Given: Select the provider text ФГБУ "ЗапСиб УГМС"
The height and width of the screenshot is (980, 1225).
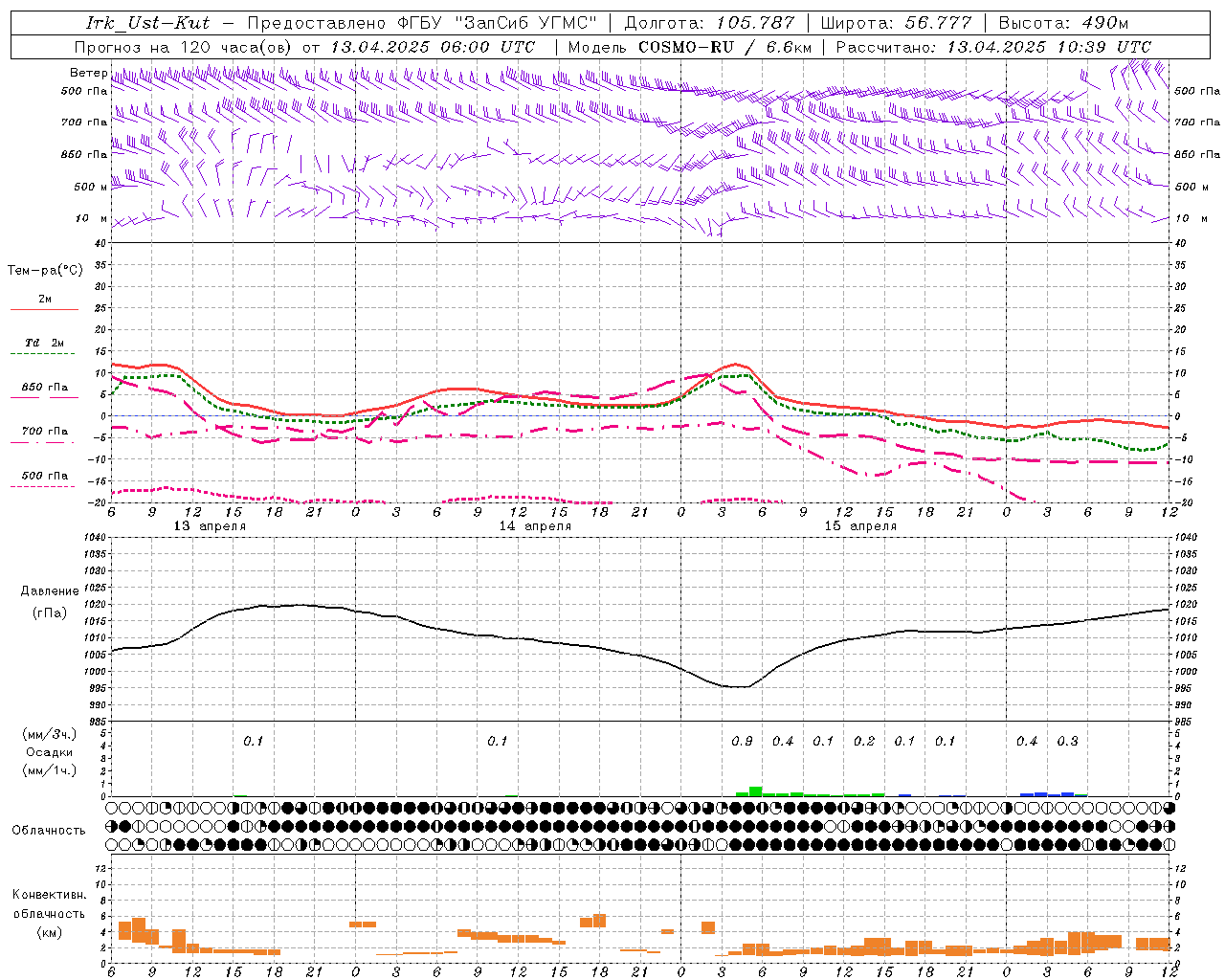Looking at the screenshot, I should coord(498,23).
